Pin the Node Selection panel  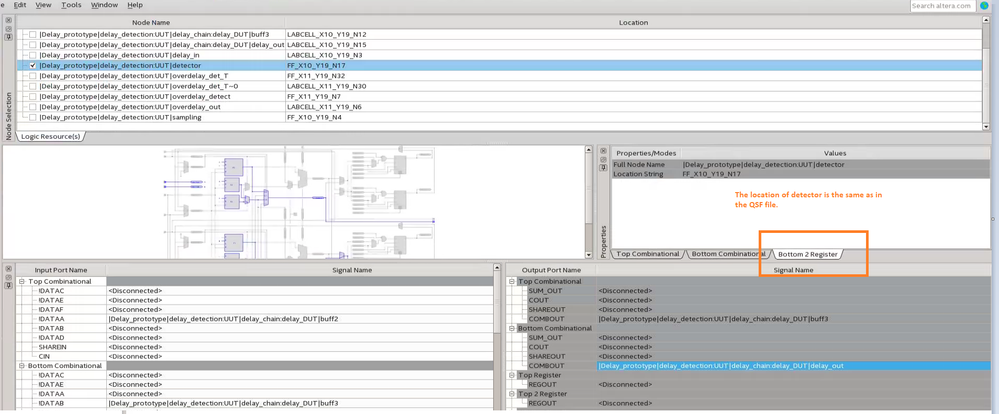pos(8,36)
